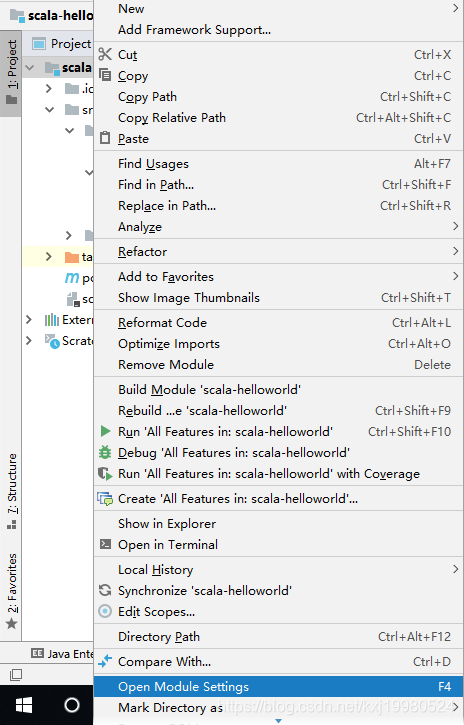Screen dimensions: 464x725
Task: Click the Scratches icon in tree
Action: tap(52, 341)
